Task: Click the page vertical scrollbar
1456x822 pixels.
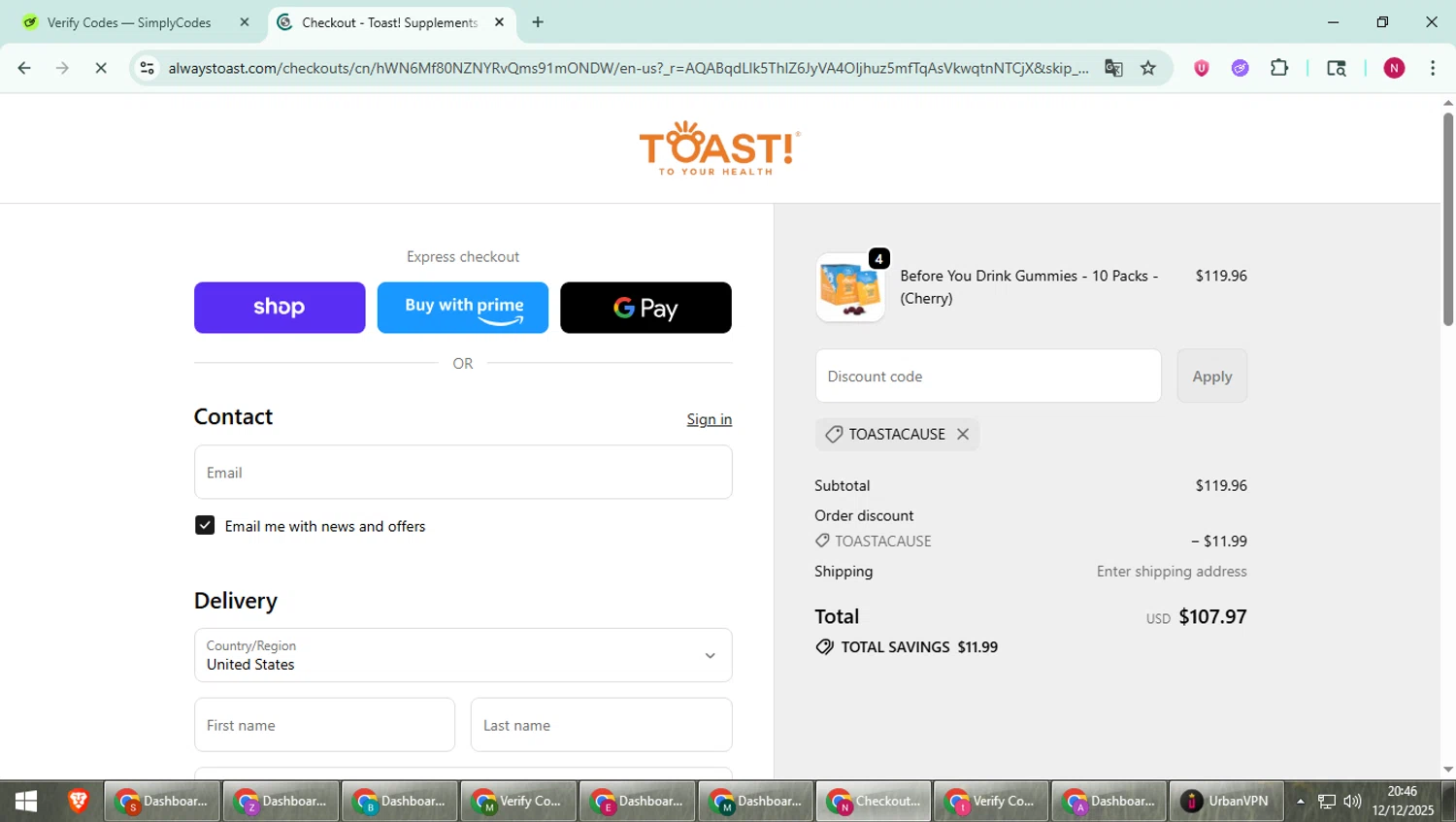Action: (1447, 219)
